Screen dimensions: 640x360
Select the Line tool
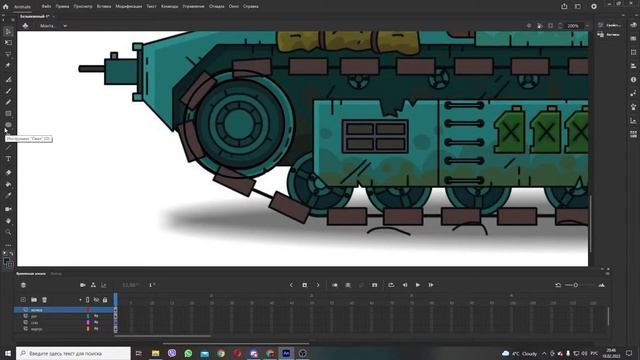(x=8, y=147)
